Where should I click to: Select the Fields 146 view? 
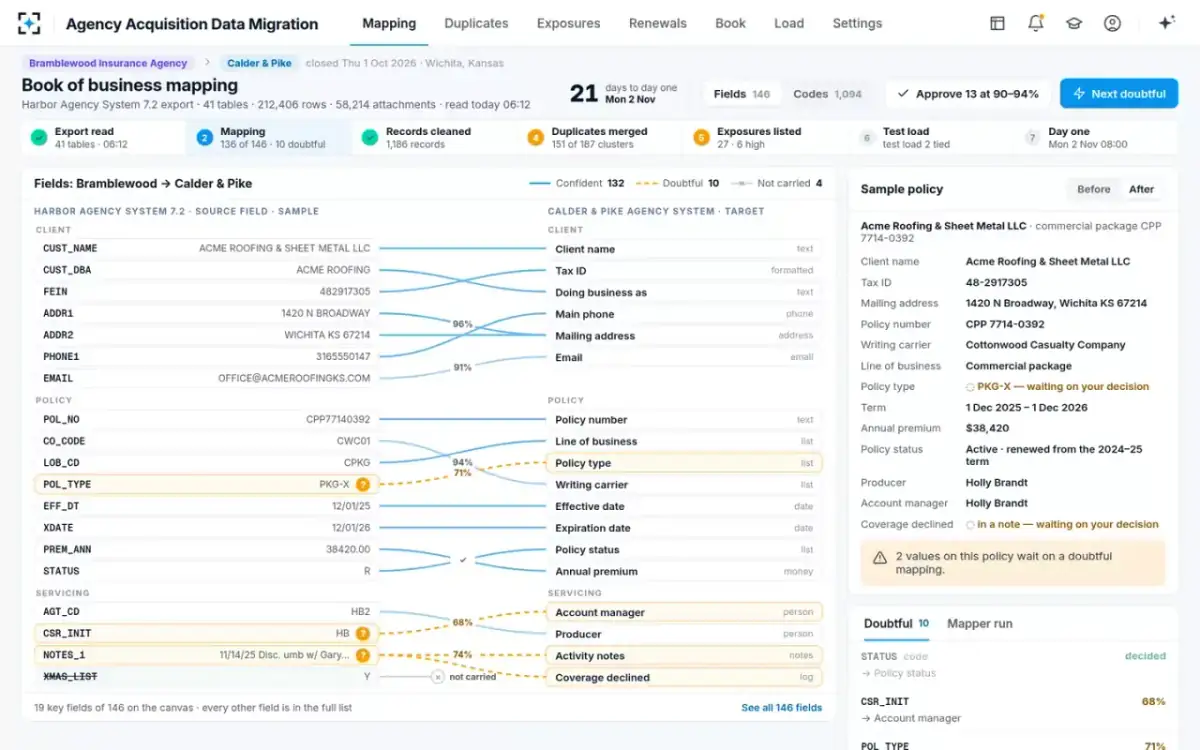click(742, 94)
